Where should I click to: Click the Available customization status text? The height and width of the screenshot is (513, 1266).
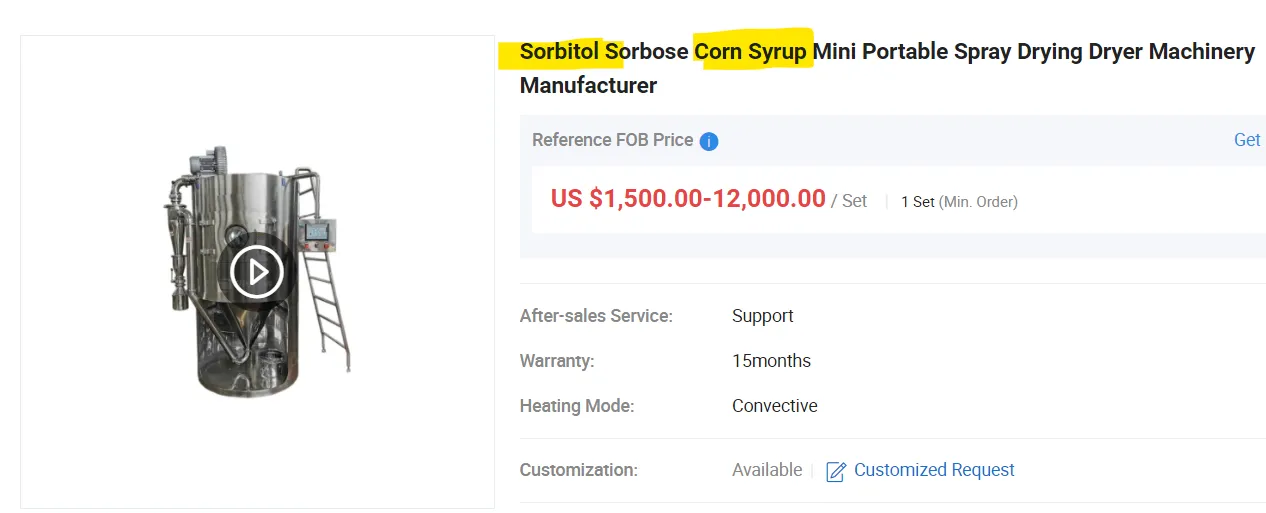tap(766, 470)
